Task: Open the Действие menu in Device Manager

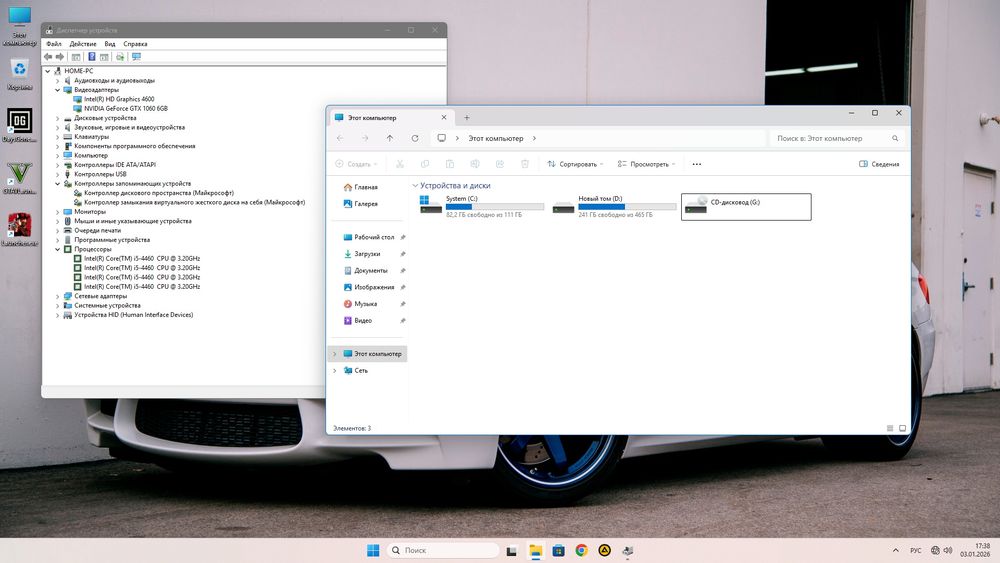Action: tap(83, 44)
